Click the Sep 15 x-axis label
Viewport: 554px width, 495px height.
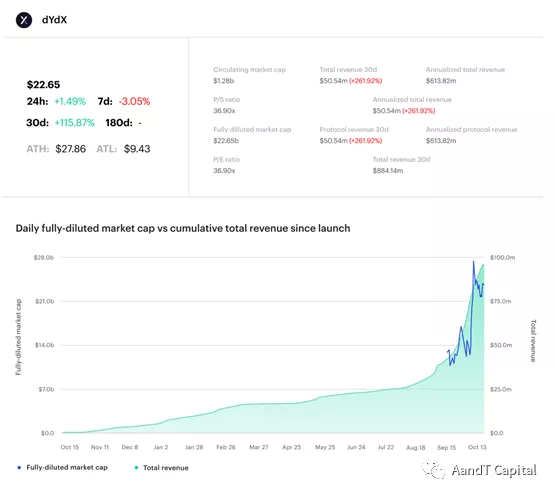coord(447,448)
